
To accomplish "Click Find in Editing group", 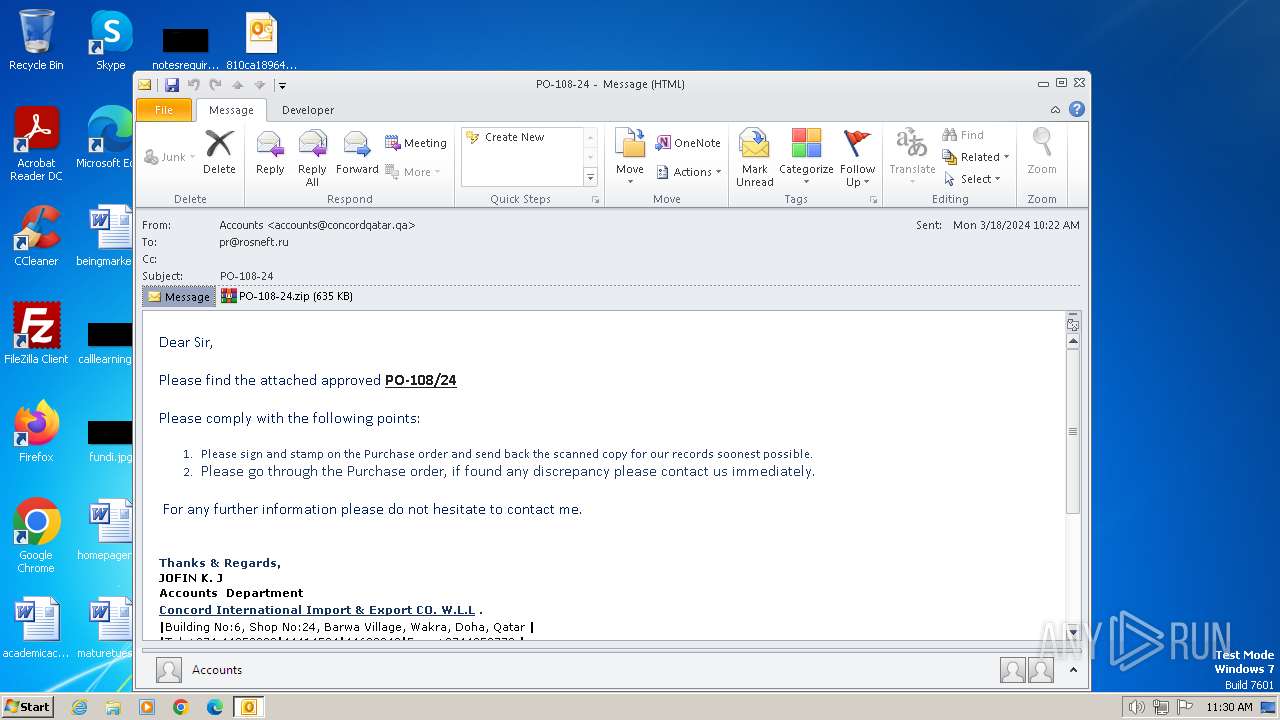I will pos(963,135).
